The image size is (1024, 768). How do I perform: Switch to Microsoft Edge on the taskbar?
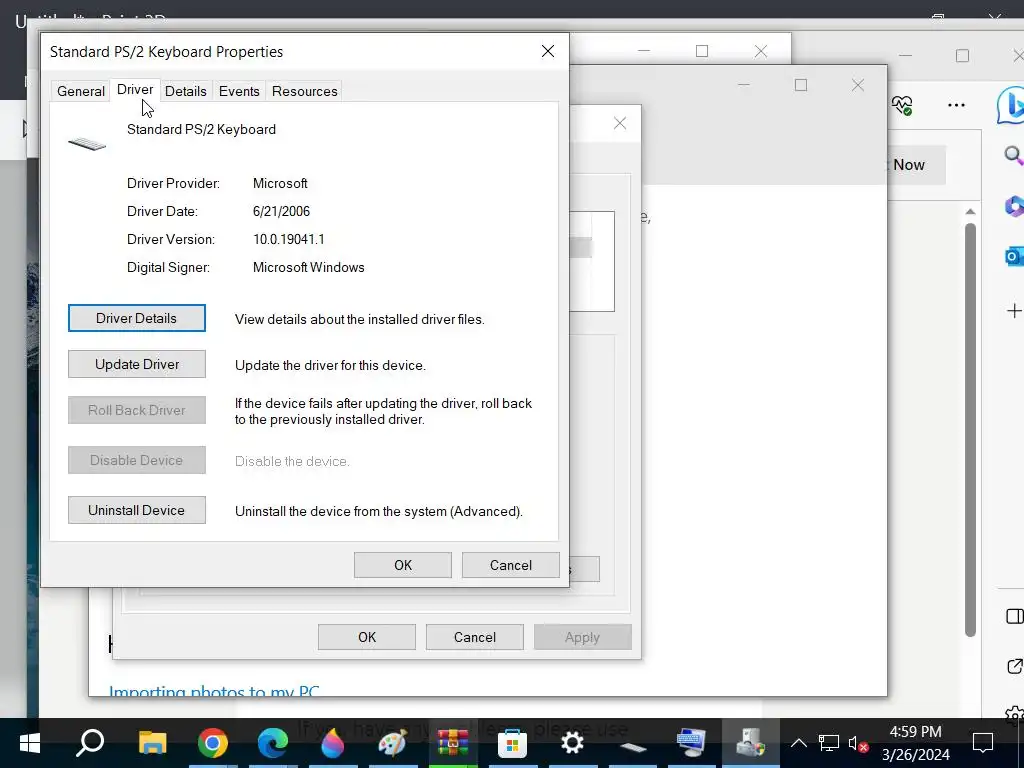[x=272, y=743]
